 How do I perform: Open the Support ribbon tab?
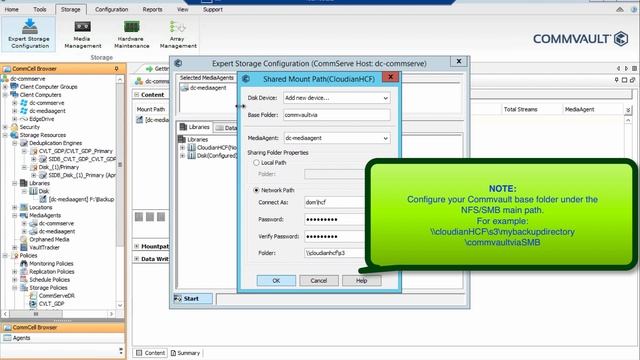(x=213, y=9)
